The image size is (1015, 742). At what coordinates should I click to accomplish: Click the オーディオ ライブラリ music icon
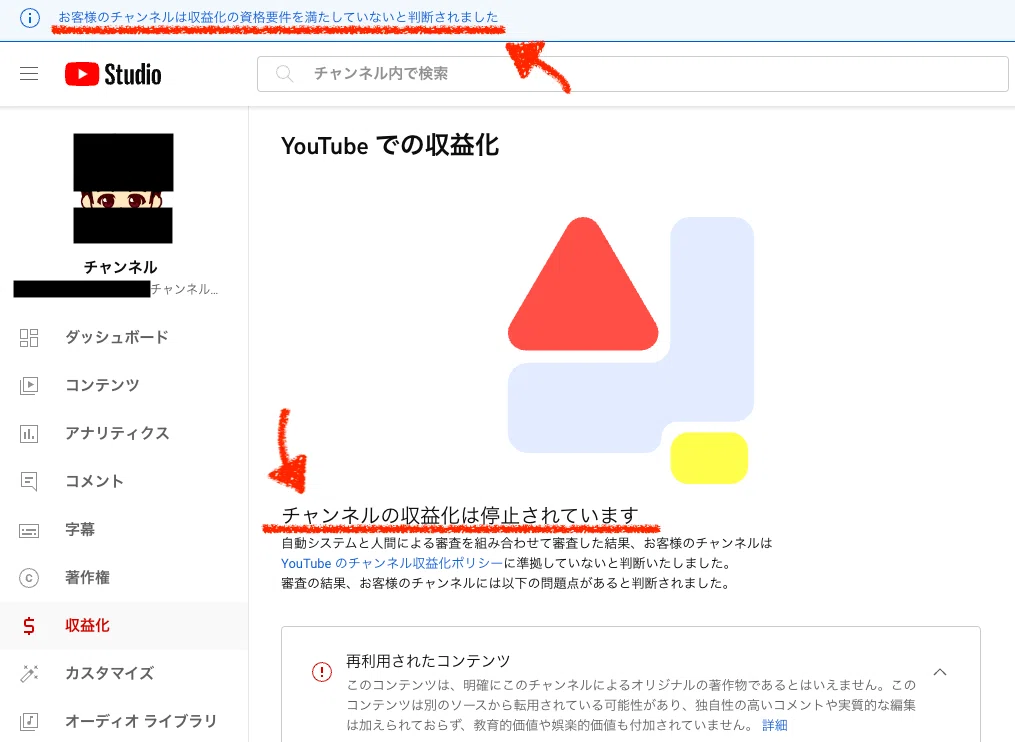[29, 721]
